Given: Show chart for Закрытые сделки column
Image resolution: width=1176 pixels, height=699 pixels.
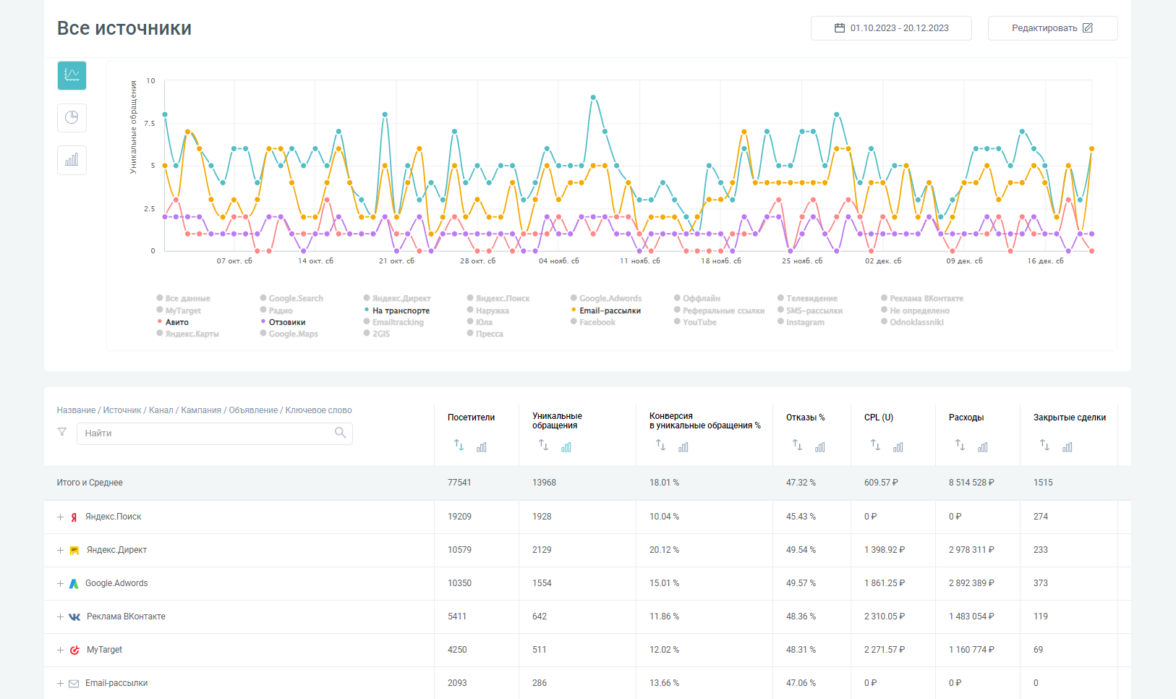Looking at the screenshot, I should point(1067,446).
